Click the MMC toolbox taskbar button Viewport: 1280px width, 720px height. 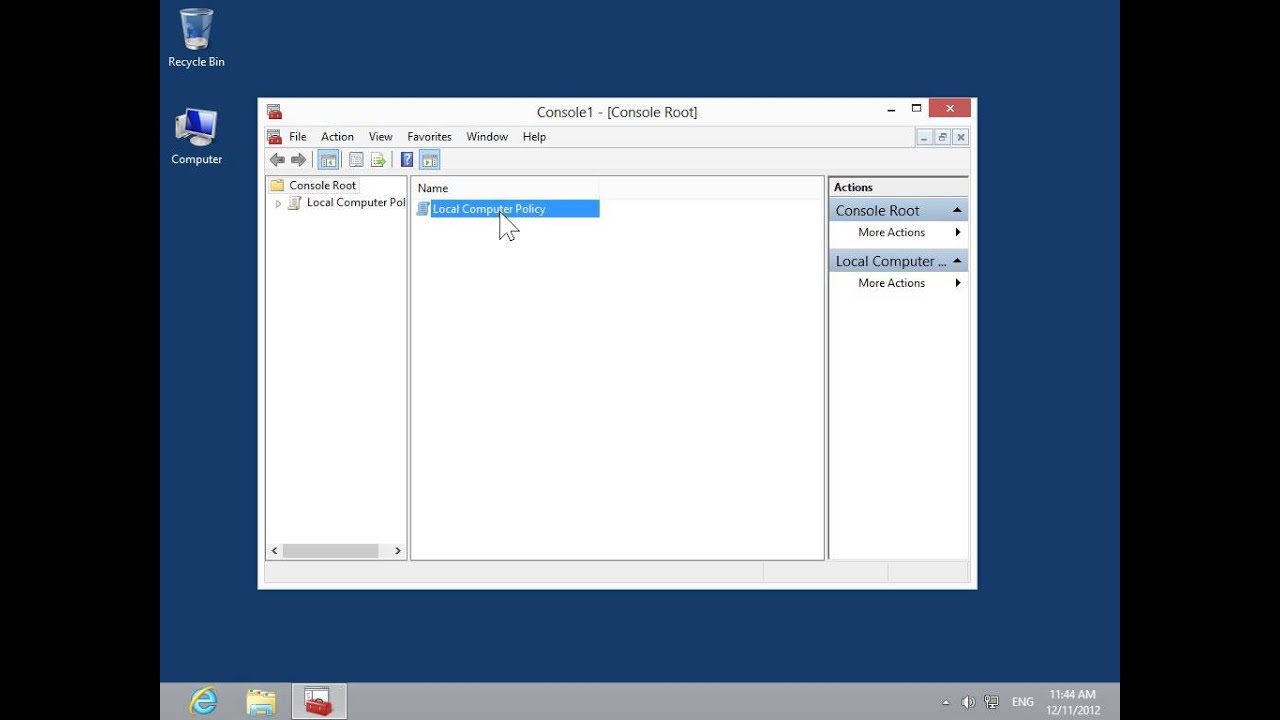[319, 702]
